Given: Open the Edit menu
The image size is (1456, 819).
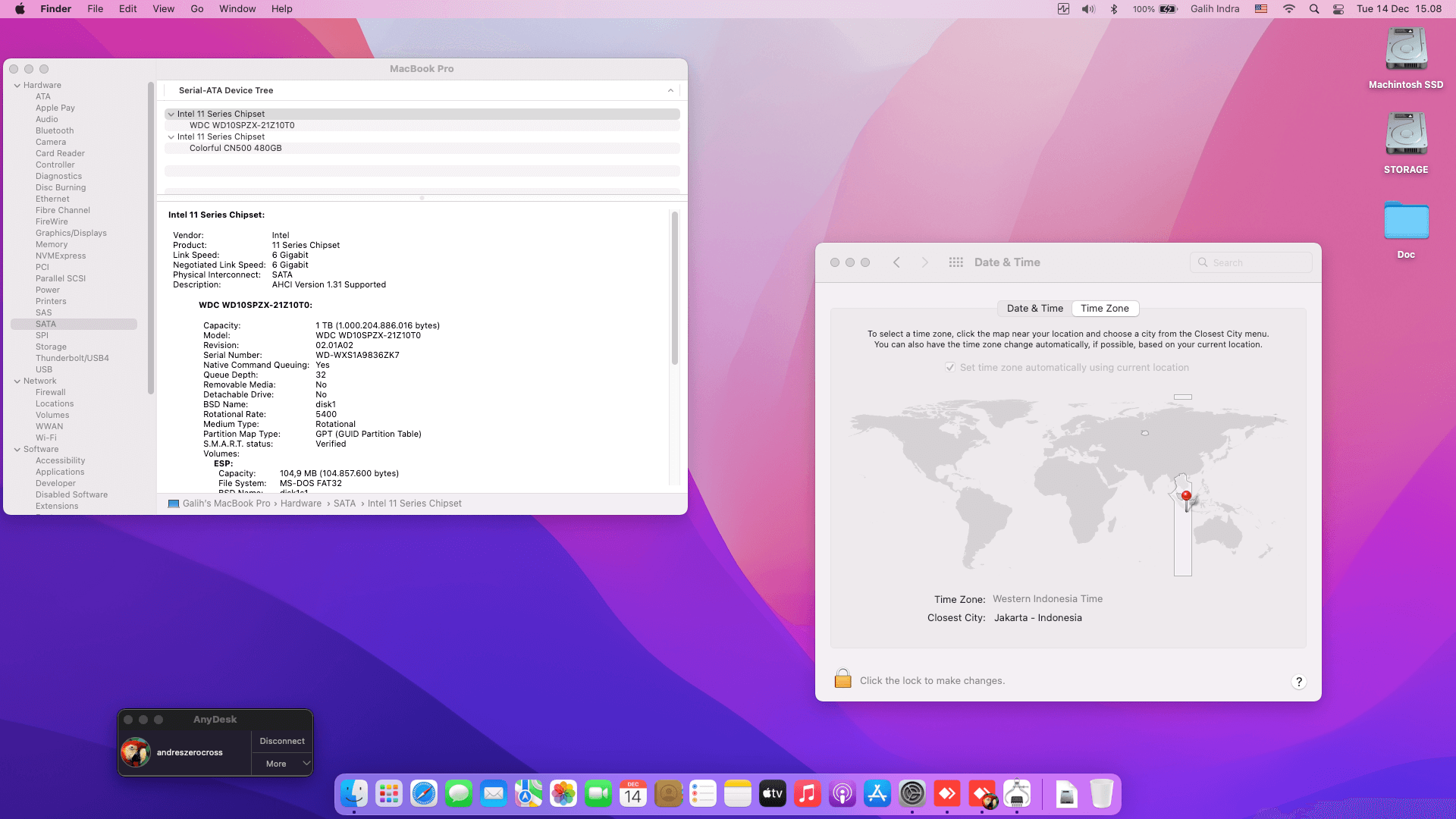Looking at the screenshot, I should 127,9.
